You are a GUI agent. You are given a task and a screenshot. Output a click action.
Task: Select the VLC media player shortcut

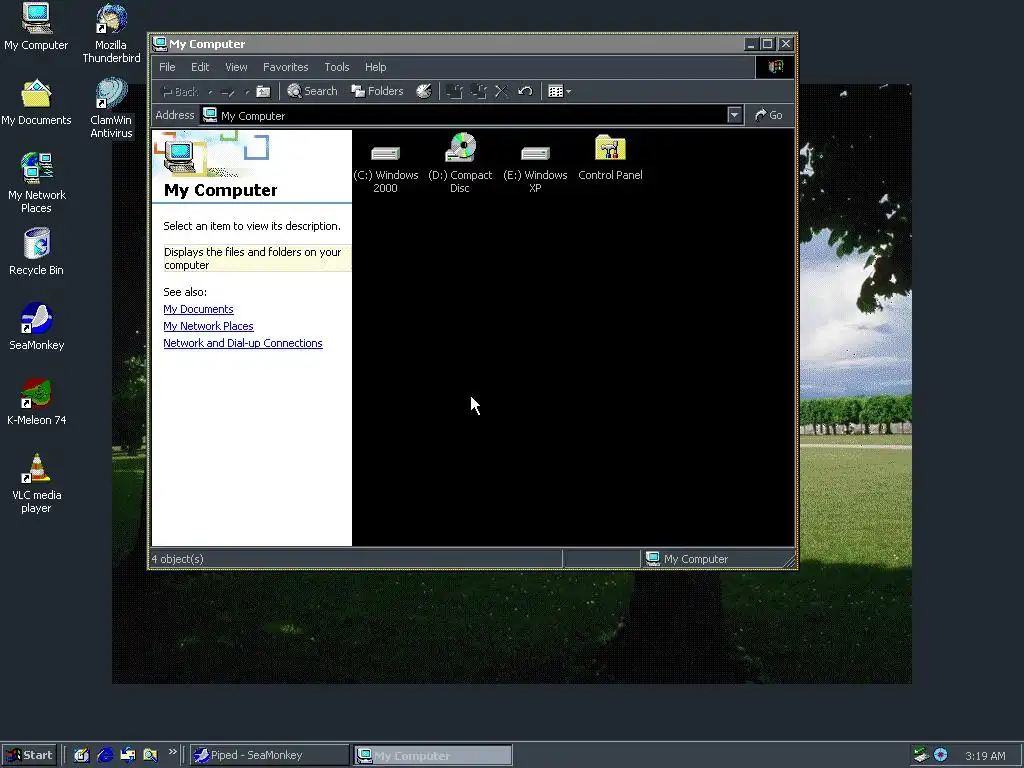(x=36, y=483)
